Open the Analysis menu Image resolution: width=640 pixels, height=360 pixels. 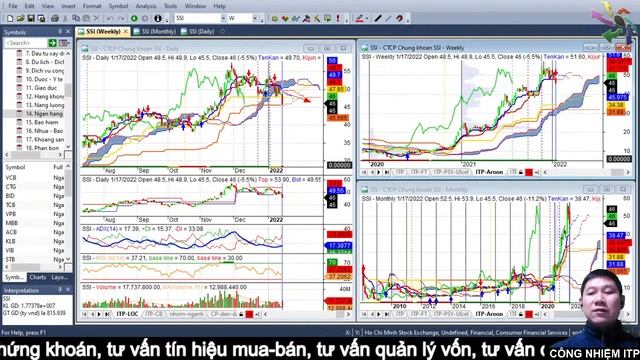pyautogui.click(x=146, y=6)
